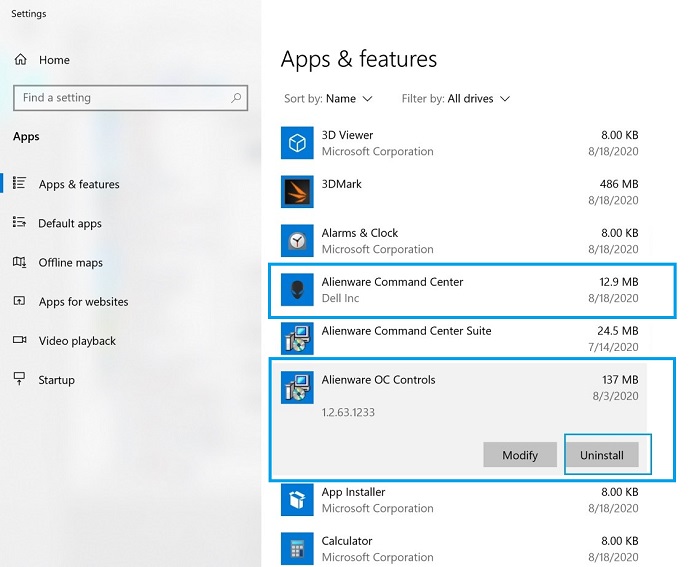Screen dimensions: 700x567
Task: Open the Default apps section
Action: (69, 224)
